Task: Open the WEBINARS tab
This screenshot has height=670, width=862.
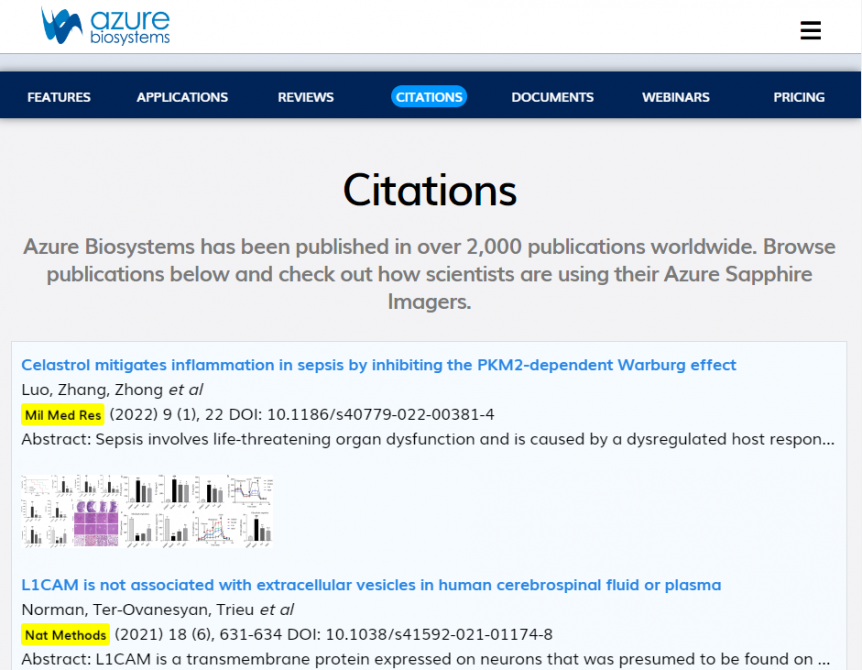Action: pyautogui.click(x=675, y=97)
